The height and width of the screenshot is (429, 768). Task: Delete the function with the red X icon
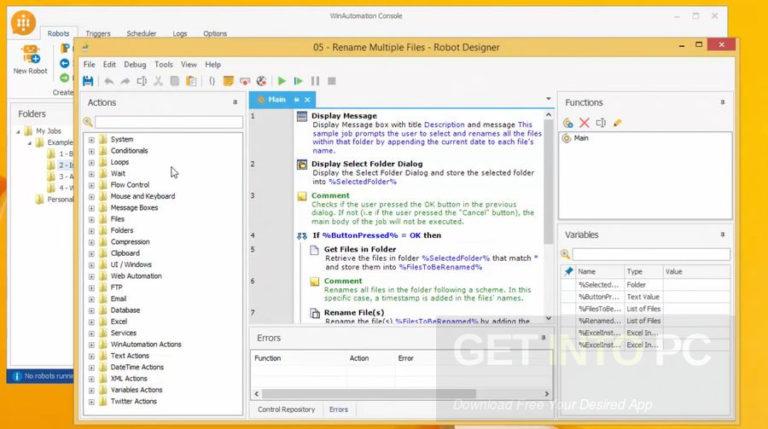click(584, 123)
